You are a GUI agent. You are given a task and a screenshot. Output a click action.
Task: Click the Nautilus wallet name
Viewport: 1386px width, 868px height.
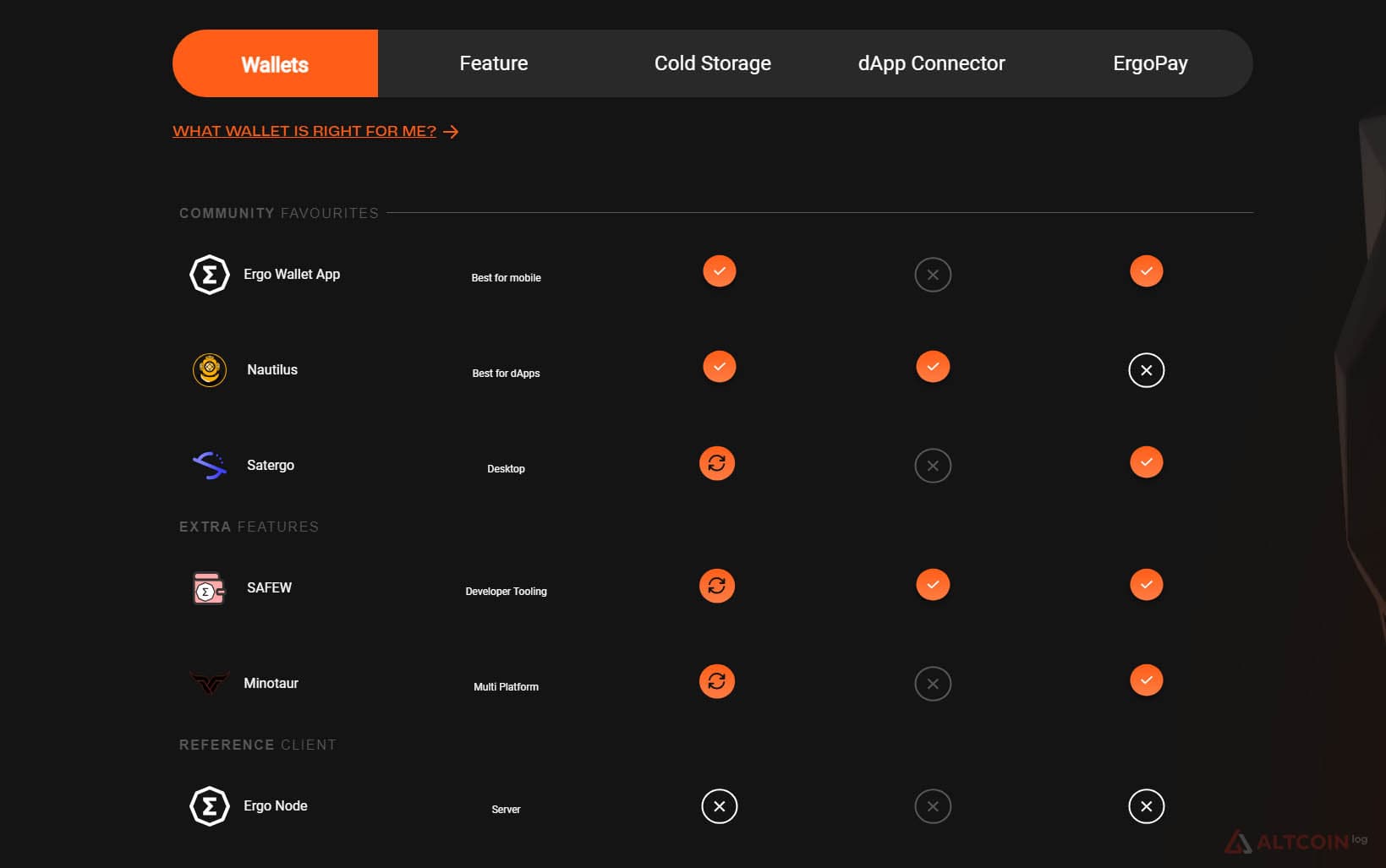coord(272,370)
